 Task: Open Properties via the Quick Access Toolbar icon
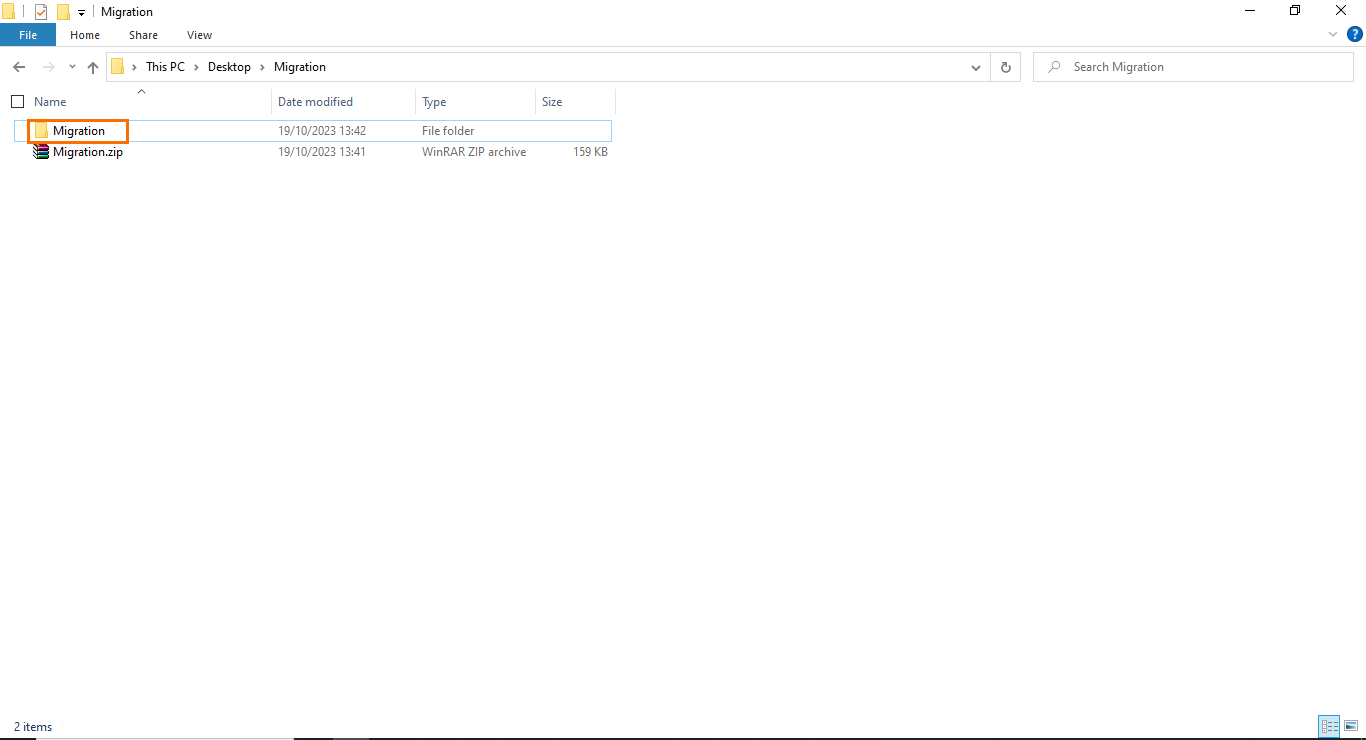tap(40, 11)
